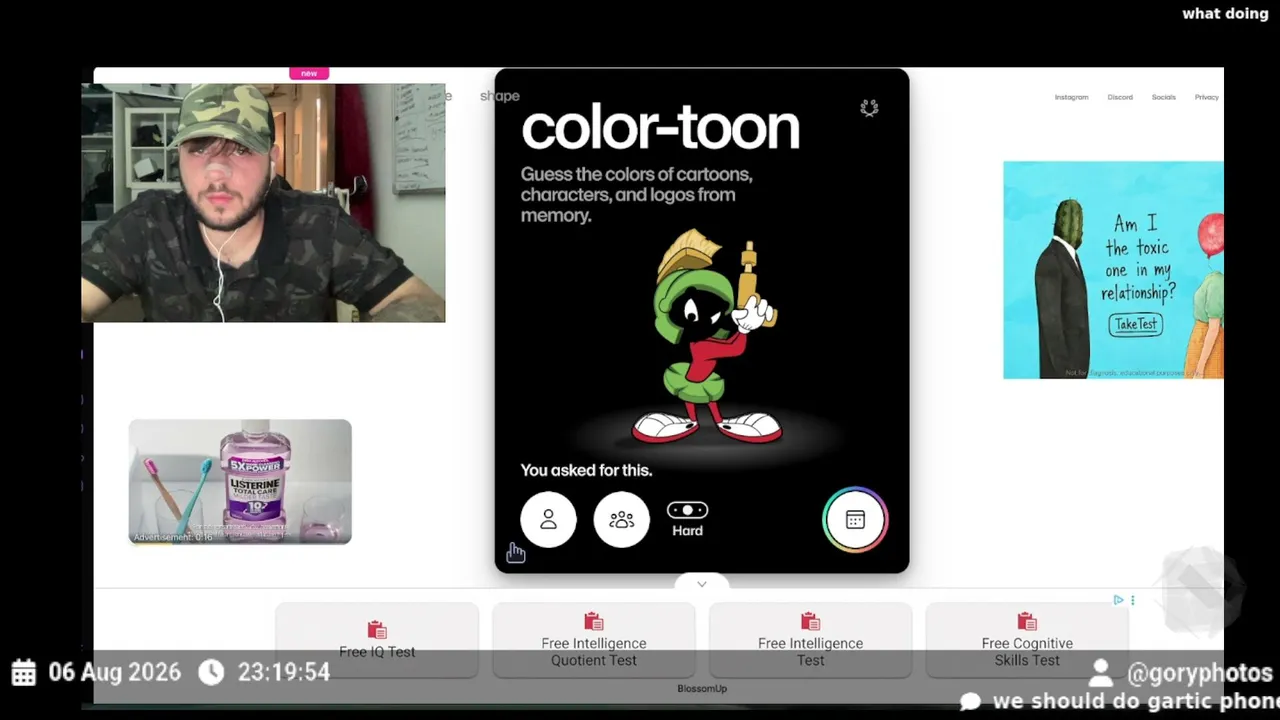Image resolution: width=1280 pixels, height=720 pixels.
Task: Click the pink 'new' badge
Action: coord(309,73)
